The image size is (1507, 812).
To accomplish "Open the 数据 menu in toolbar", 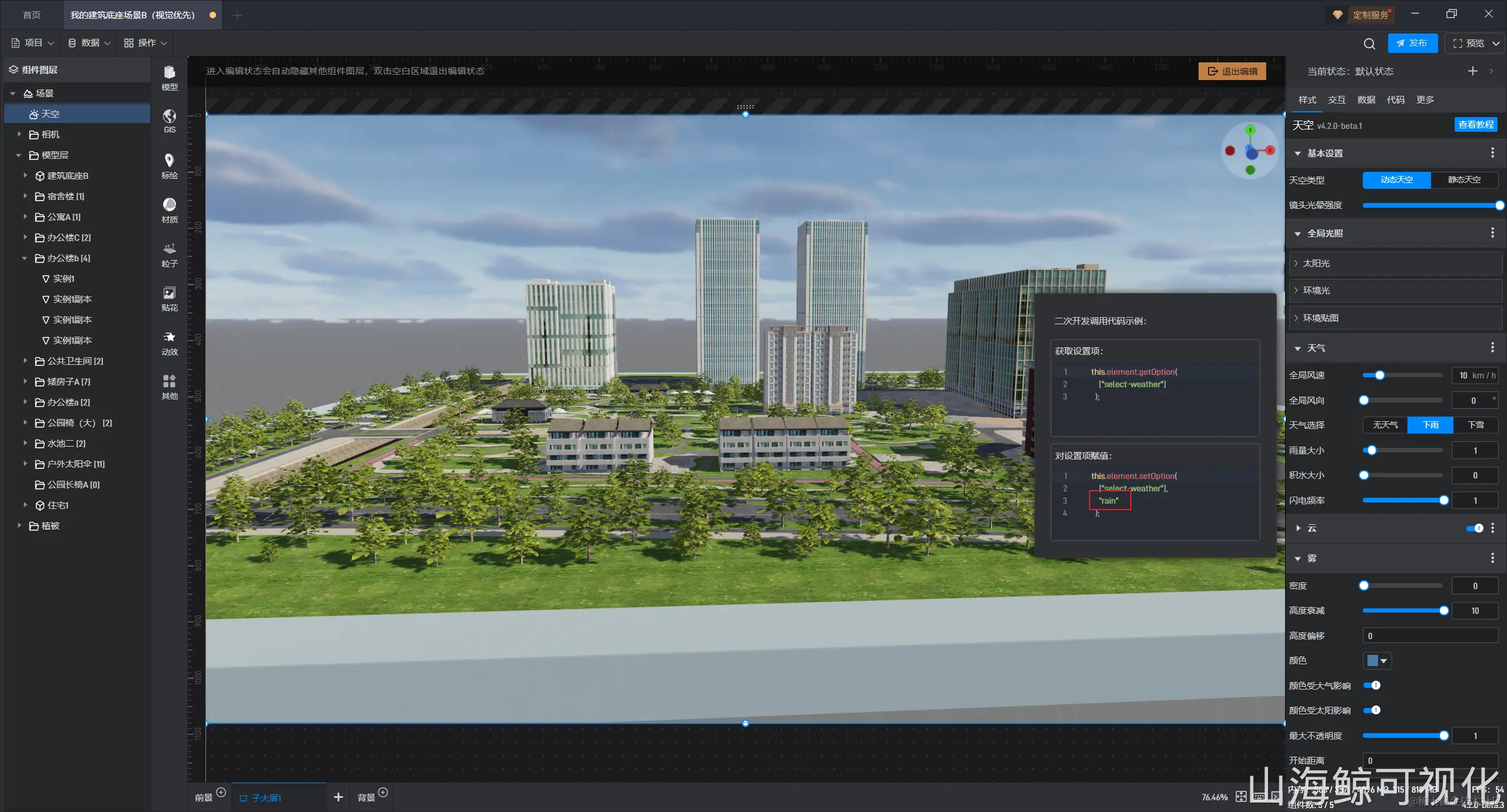I will (x=89, y=43).
